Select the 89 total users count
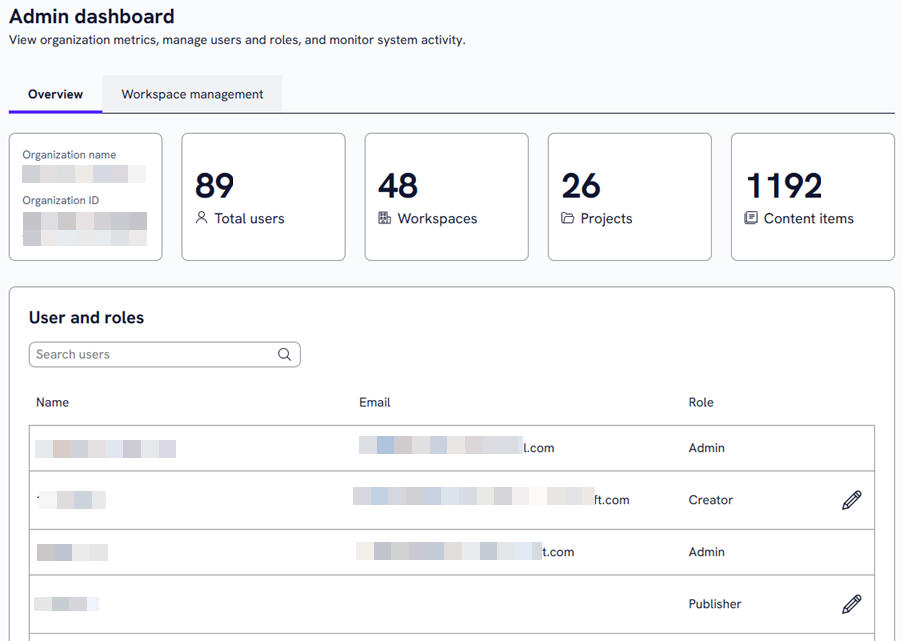 [x=214, y=186]
